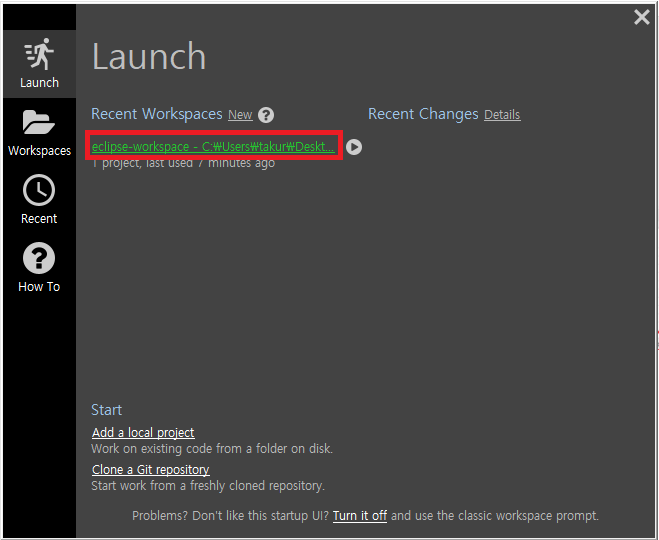Switch to the Workspaces sidebar tab

(40, 132)
